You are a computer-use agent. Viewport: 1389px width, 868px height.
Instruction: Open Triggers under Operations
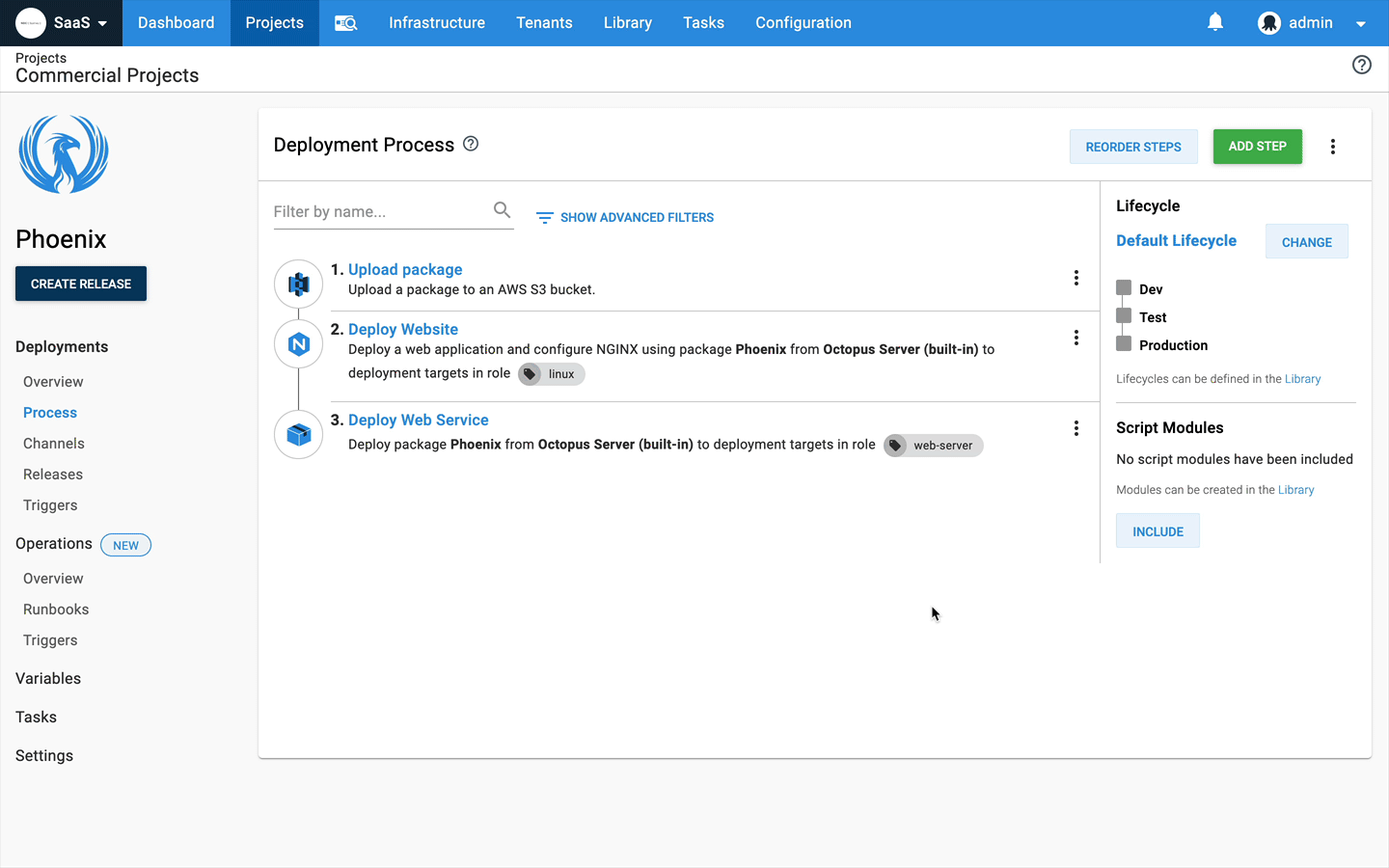coord(50,640)
